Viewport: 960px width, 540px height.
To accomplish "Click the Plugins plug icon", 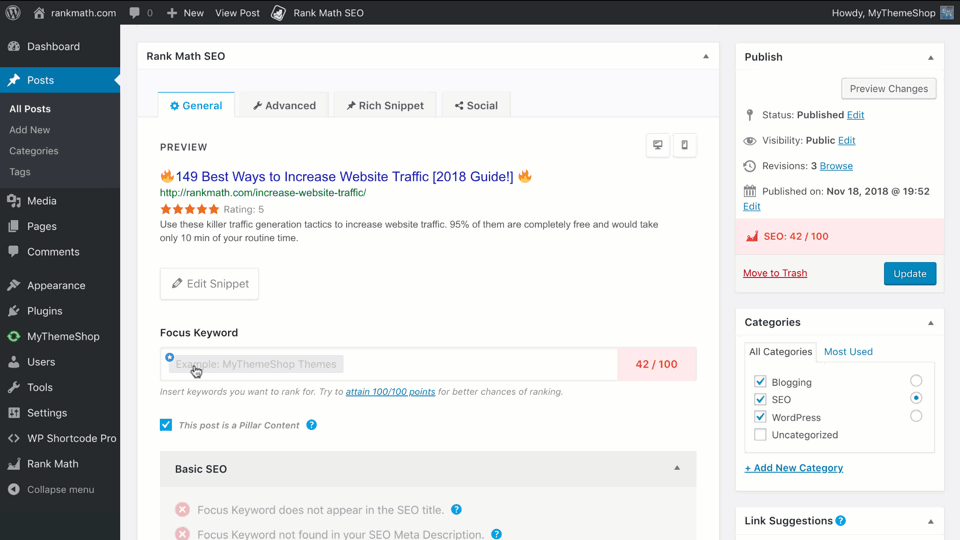I will (13, 311).
